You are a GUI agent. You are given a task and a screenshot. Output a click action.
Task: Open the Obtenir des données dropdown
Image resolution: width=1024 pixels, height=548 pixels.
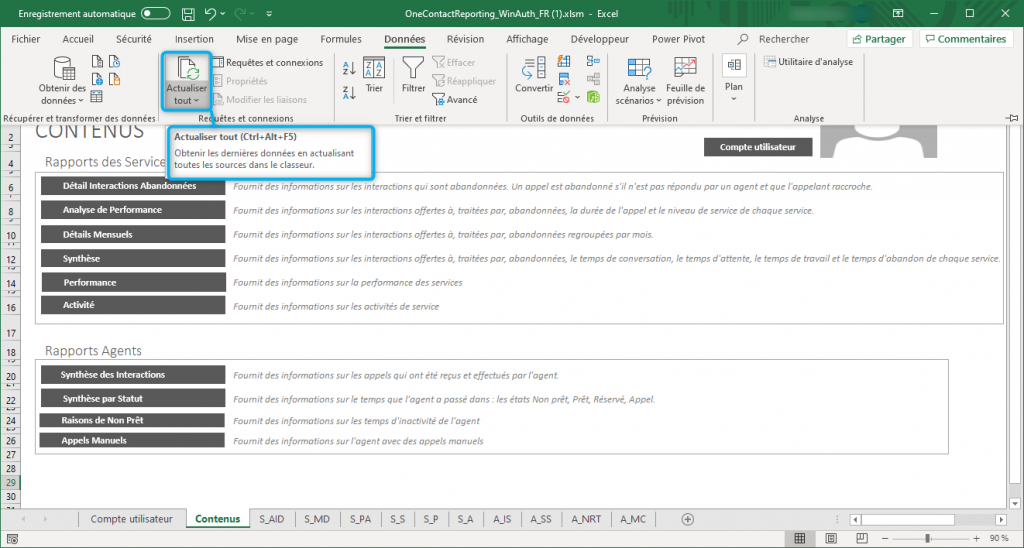click(x=62, y=80)
